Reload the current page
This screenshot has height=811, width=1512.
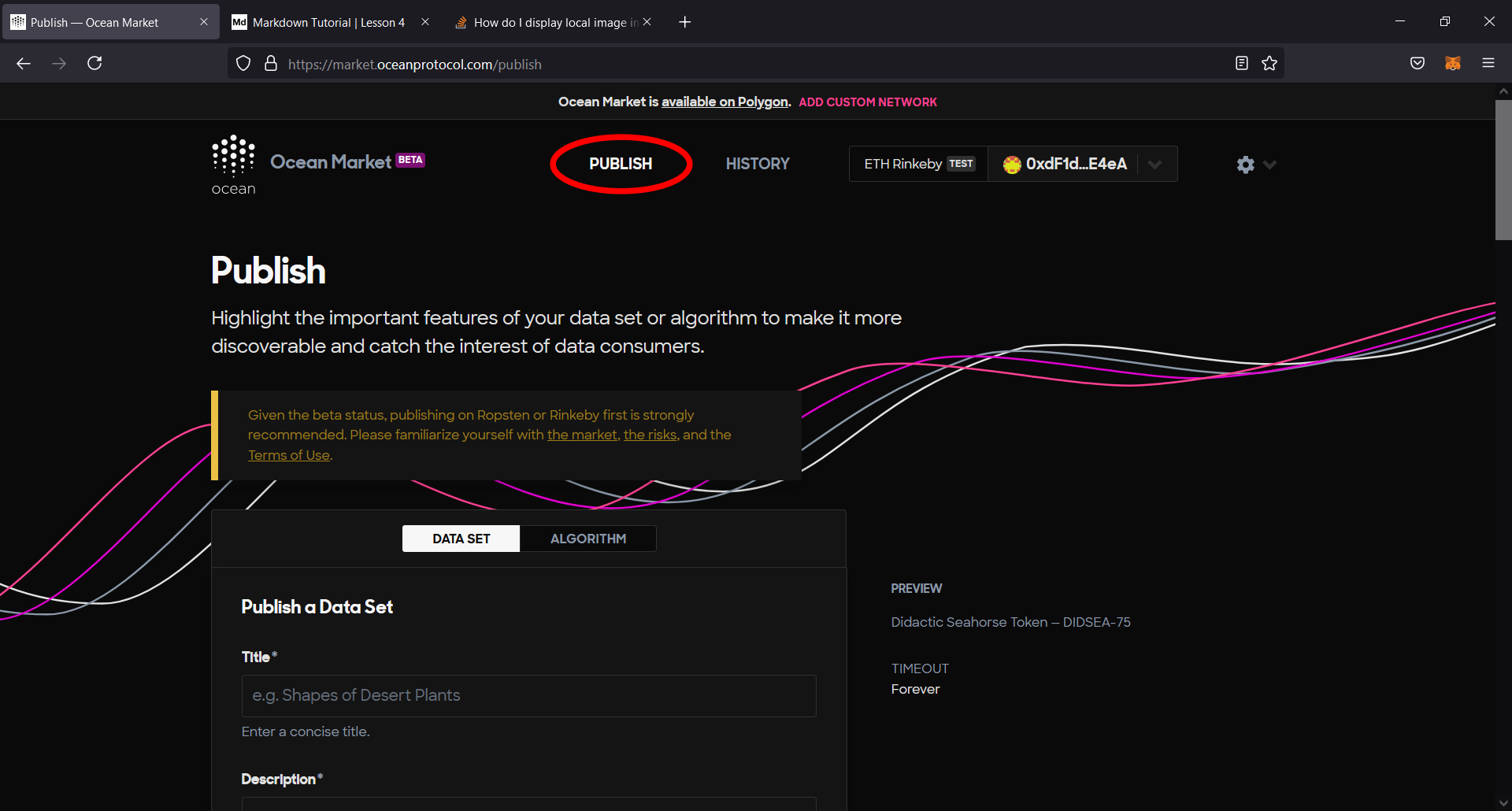click(94, 63)
